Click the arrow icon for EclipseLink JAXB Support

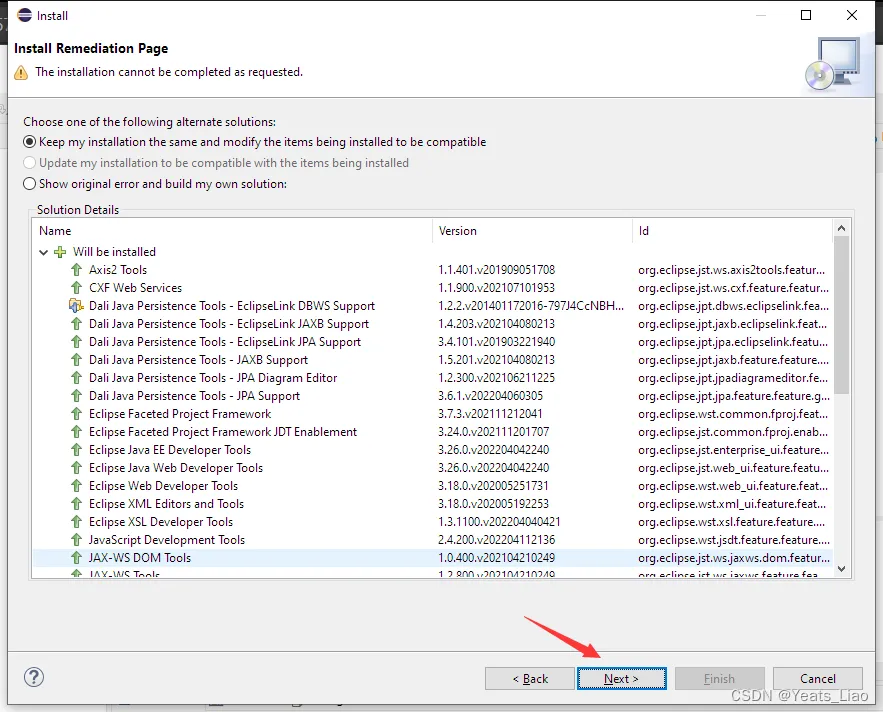click(x=76, y=324)
